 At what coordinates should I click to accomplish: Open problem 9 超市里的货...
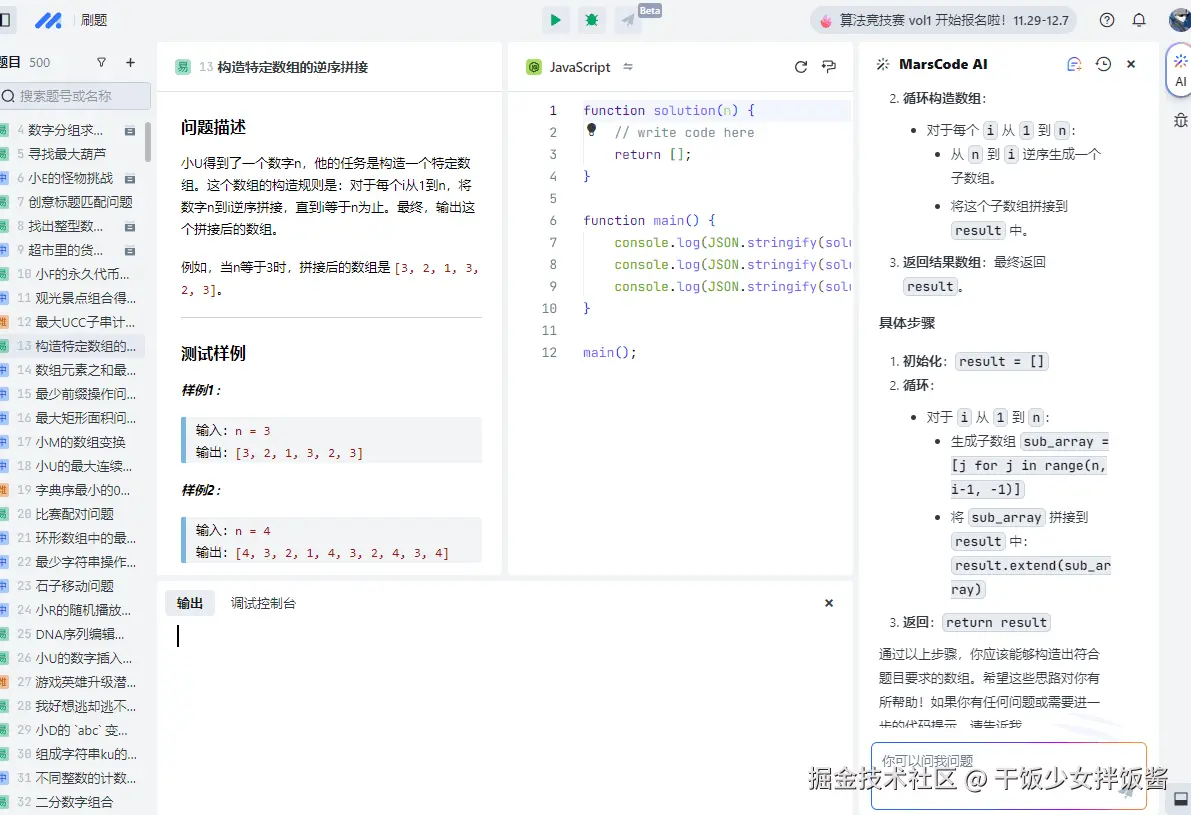pyautogui.click(x=65, y=250)
